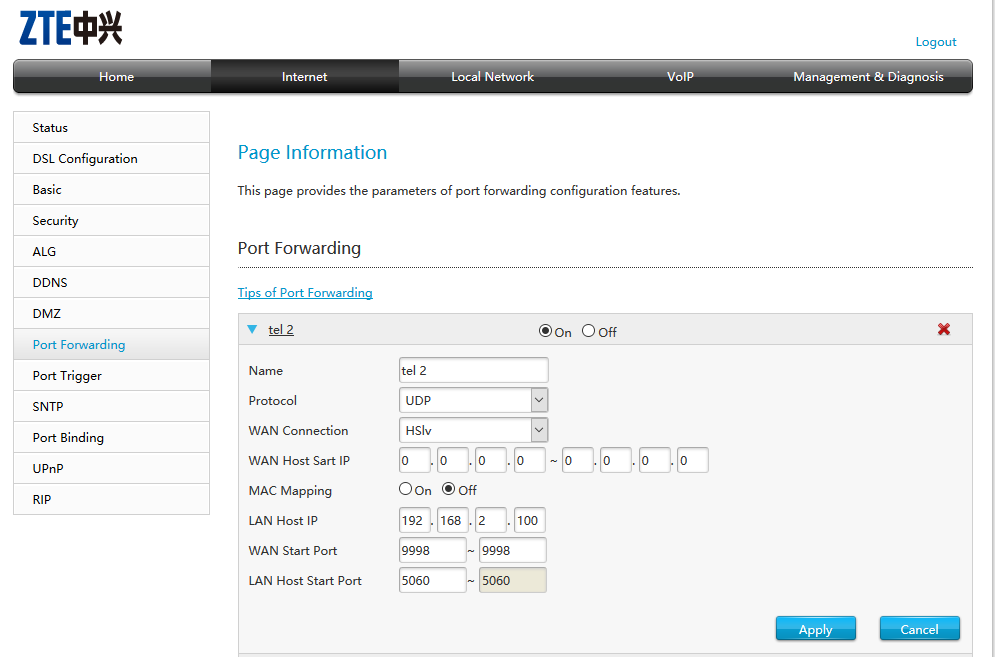The image size is (995, 657).
Task: Open Tips of Port Forwarding link
Action: pyautogui.click(x=305, y=293)
